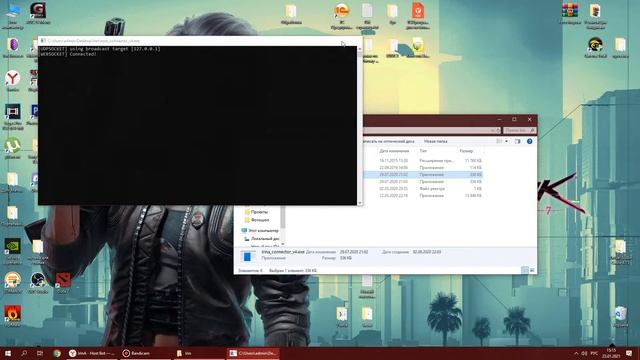
Task: Open the Windows Start menu
Action: click(8, 353)
